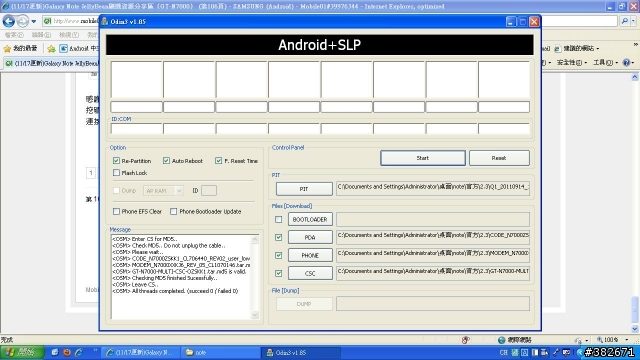The height and width of the screenshot is (360, 640).
Task: Open the Windows Start menu
Action: click(x=22, y=352)
